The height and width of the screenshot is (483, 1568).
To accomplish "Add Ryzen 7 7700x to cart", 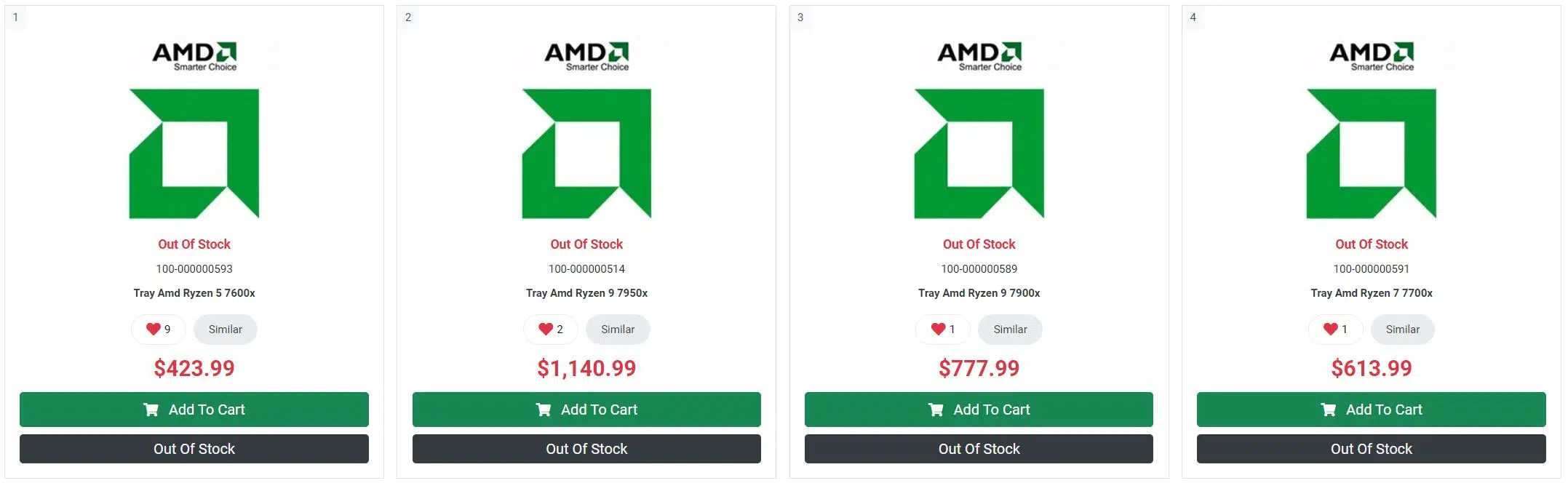I will 1372,410.
